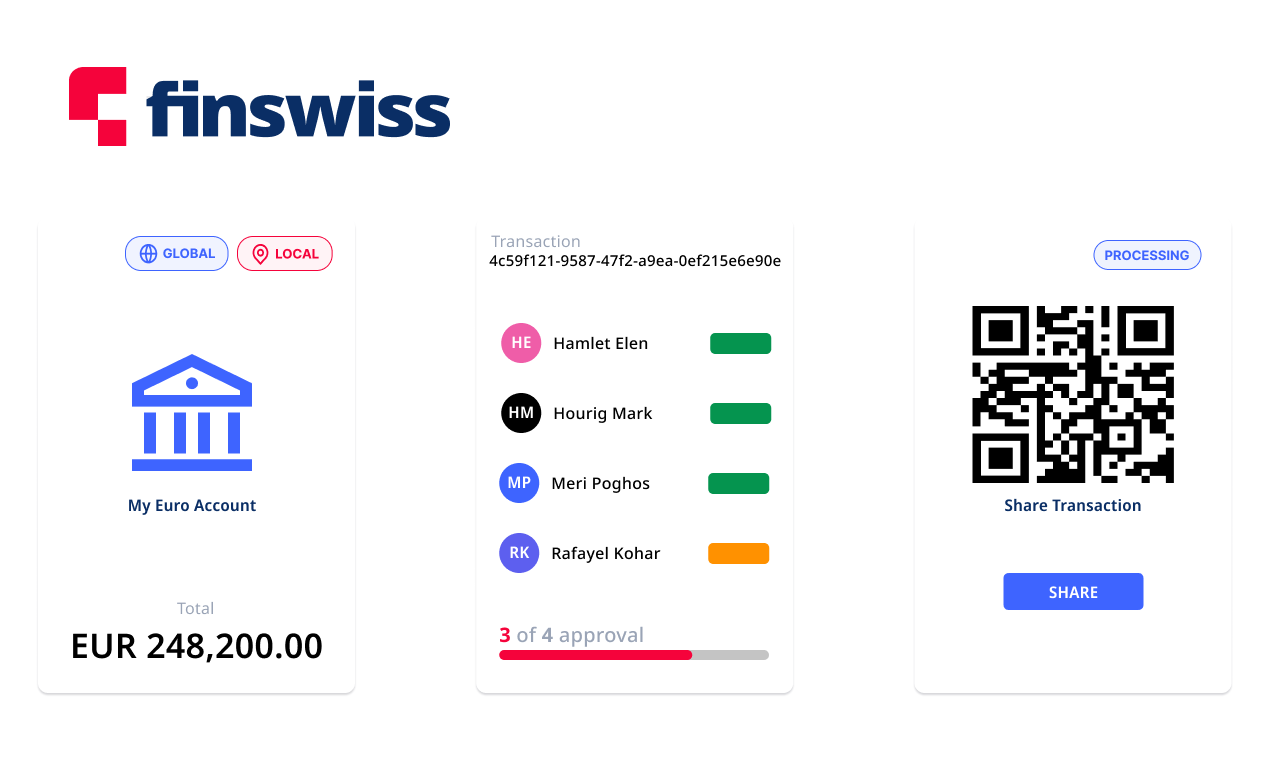Select the black HM avatar
Screen dimensions: 1270x760
(x=521, y=413)
